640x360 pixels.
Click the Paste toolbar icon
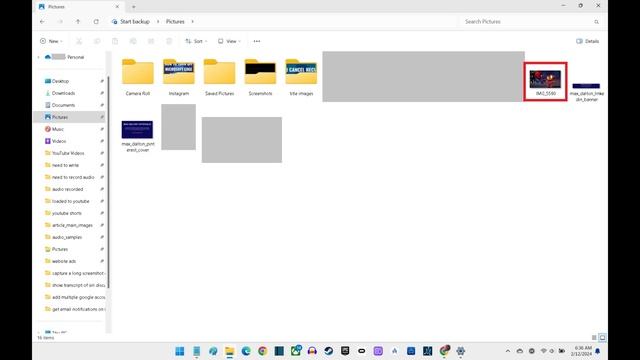115,41
